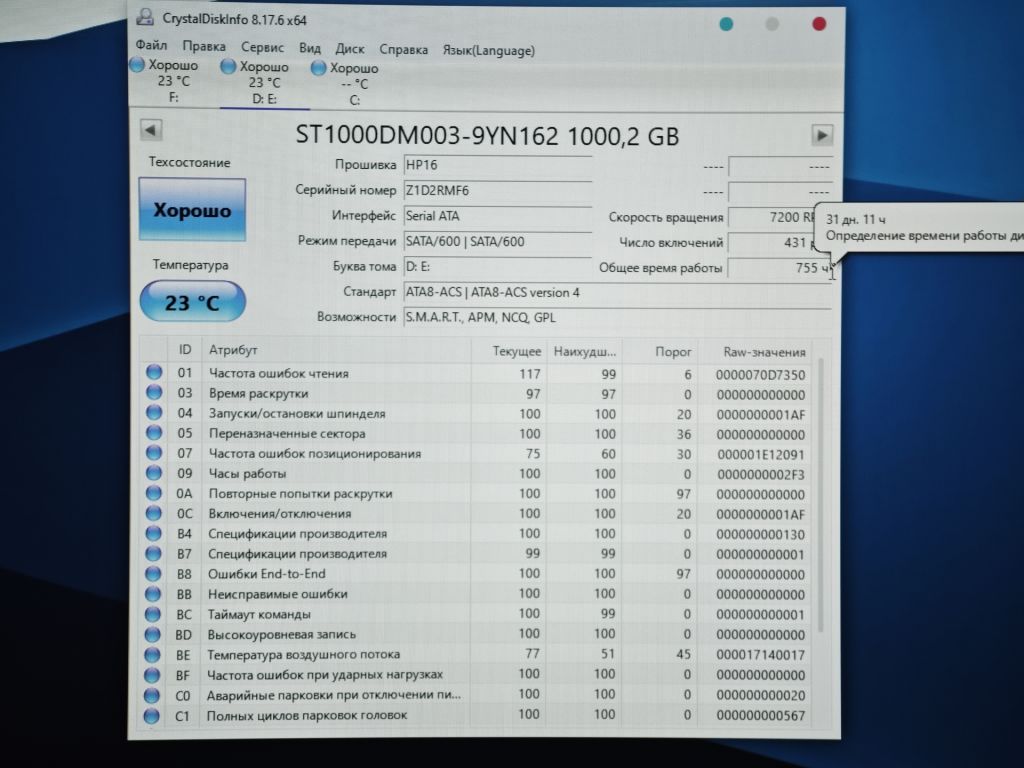Screen dimensions: 1024x768
Task: Click status icon for Ошибки End-to-End
Action: (x=153, y=573)
